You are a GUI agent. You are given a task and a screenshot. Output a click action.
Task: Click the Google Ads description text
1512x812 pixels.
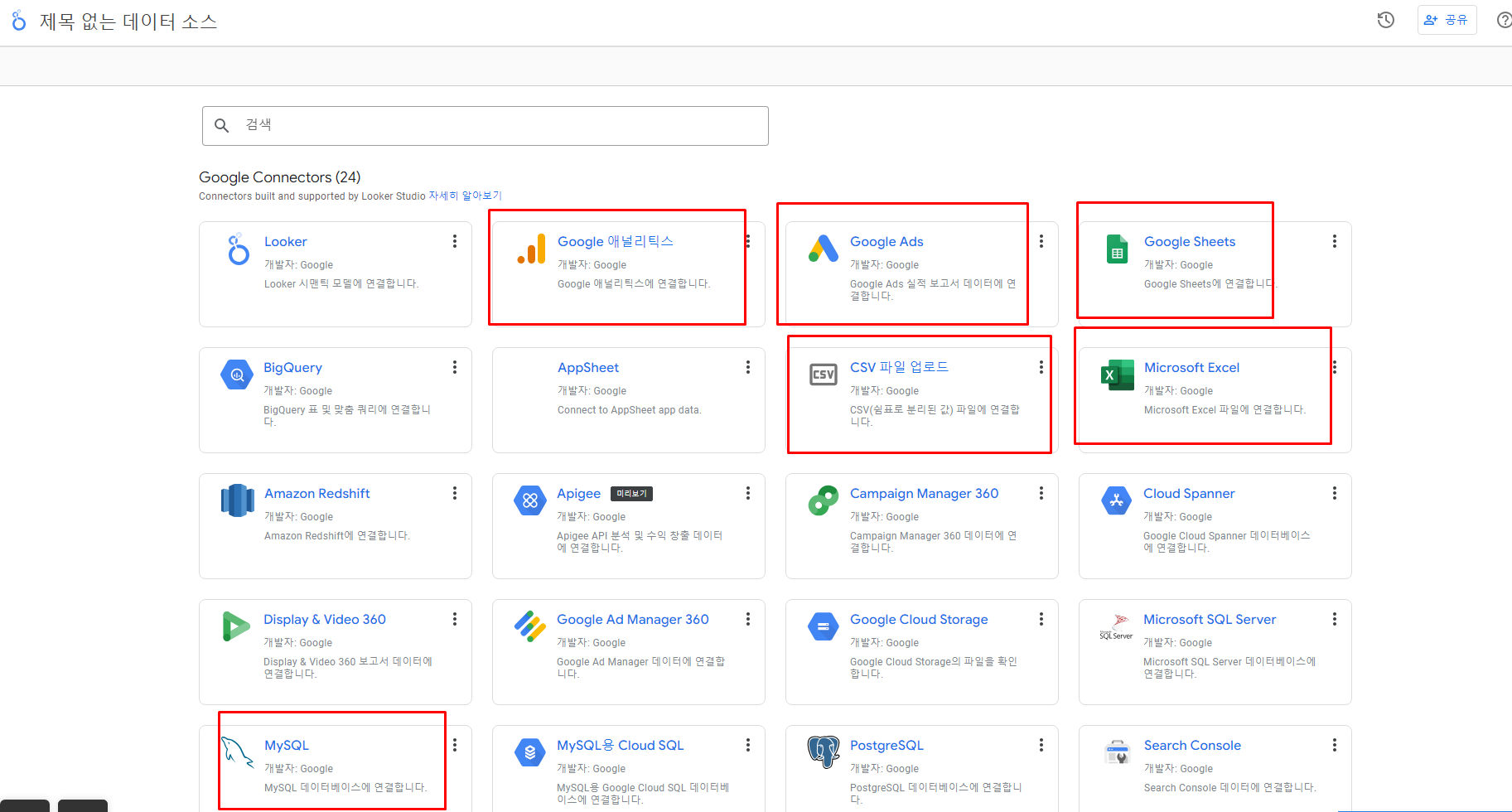pyautogui.click(x=933, y=290)
